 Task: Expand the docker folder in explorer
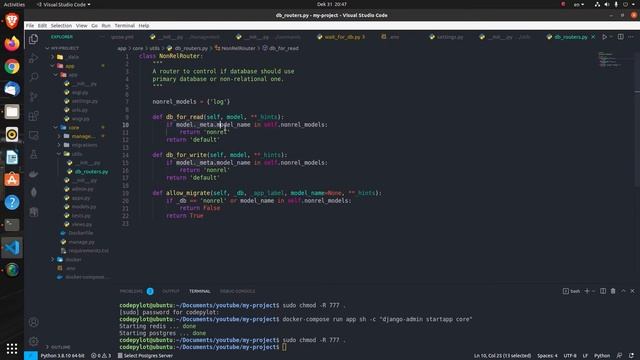pyautogui.click(x=73, y=260)
